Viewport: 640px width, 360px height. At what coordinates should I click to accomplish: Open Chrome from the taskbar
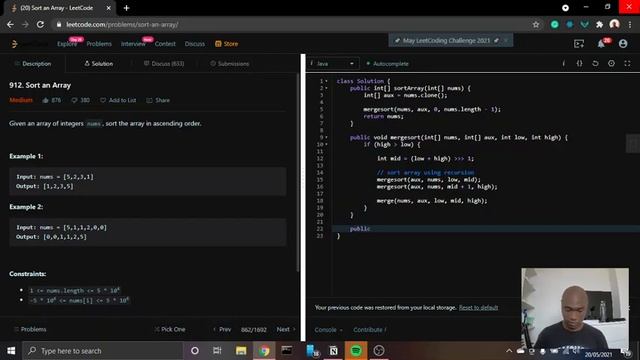264,351
